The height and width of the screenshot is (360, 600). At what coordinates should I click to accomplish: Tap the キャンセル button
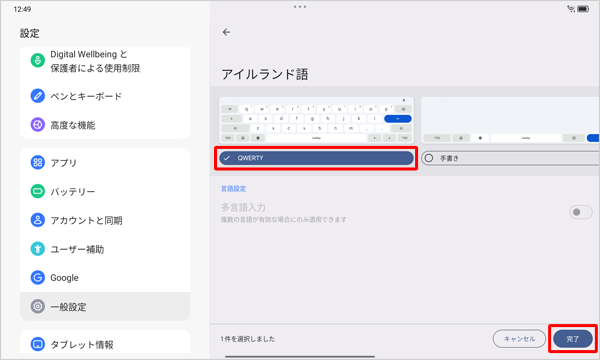(519, 339)
